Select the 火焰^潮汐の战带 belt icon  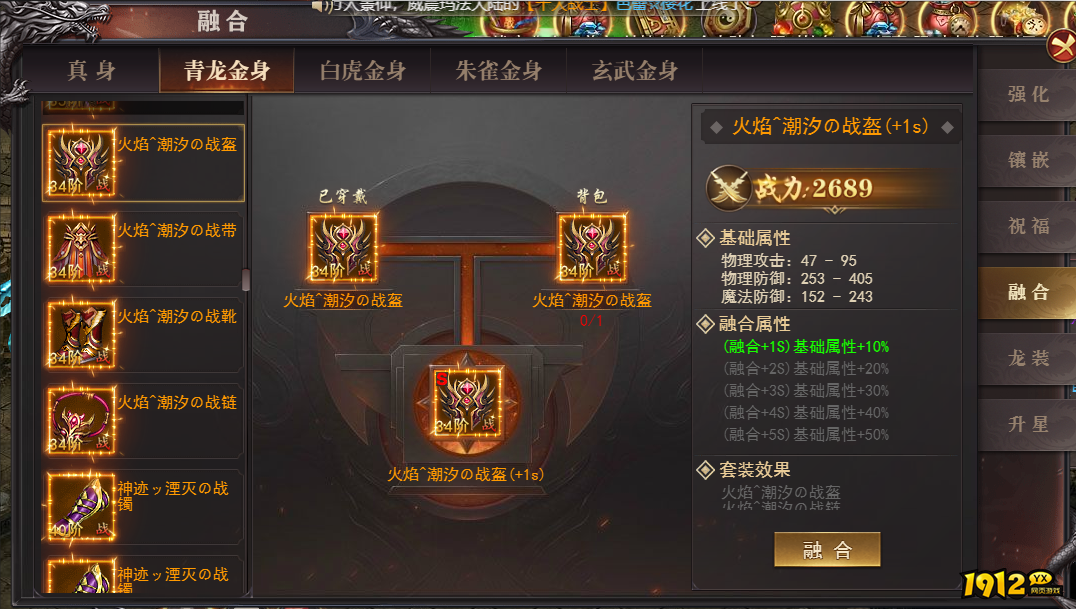coord(80,249)
